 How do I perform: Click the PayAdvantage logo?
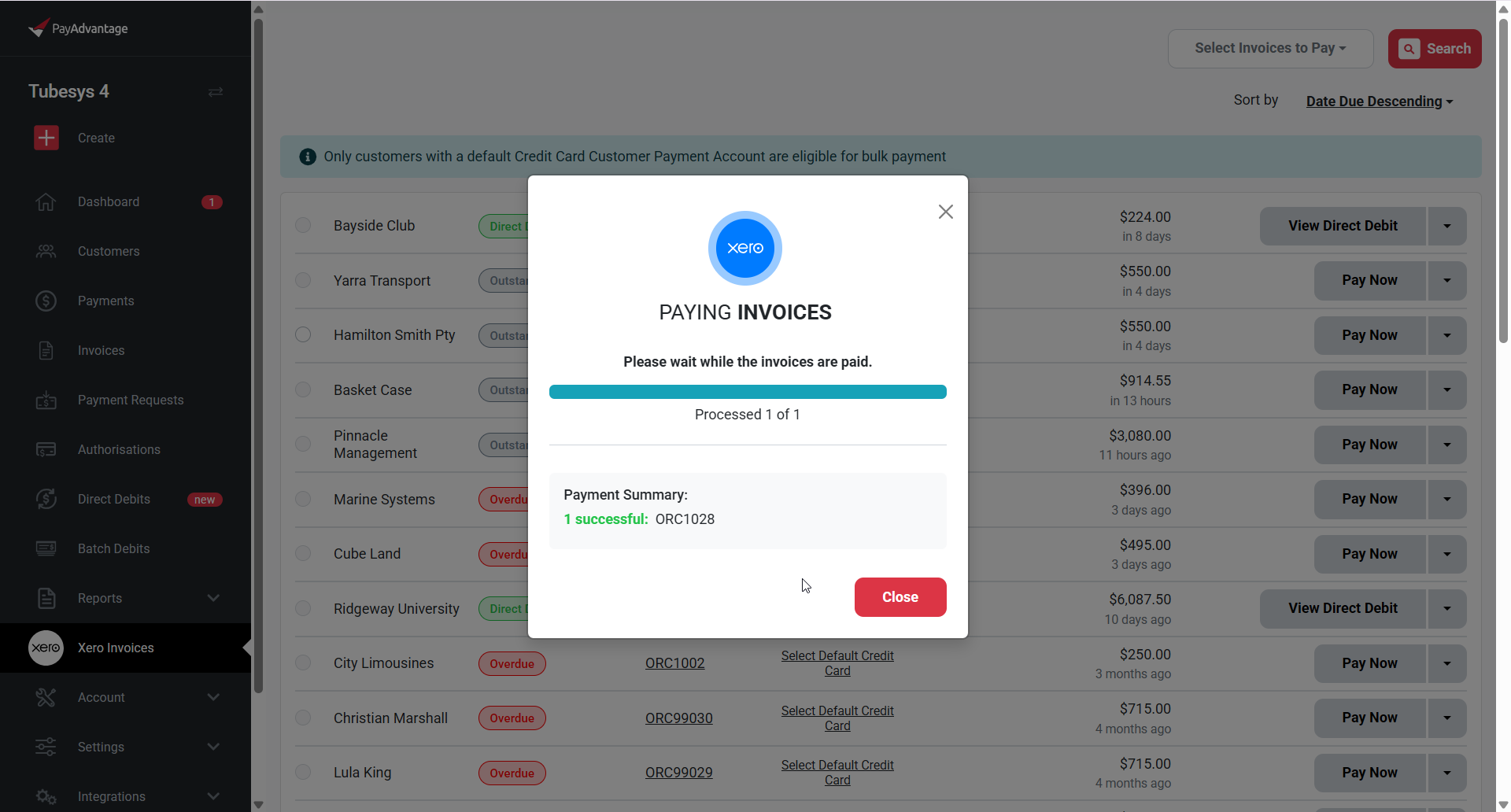[78, 28]
